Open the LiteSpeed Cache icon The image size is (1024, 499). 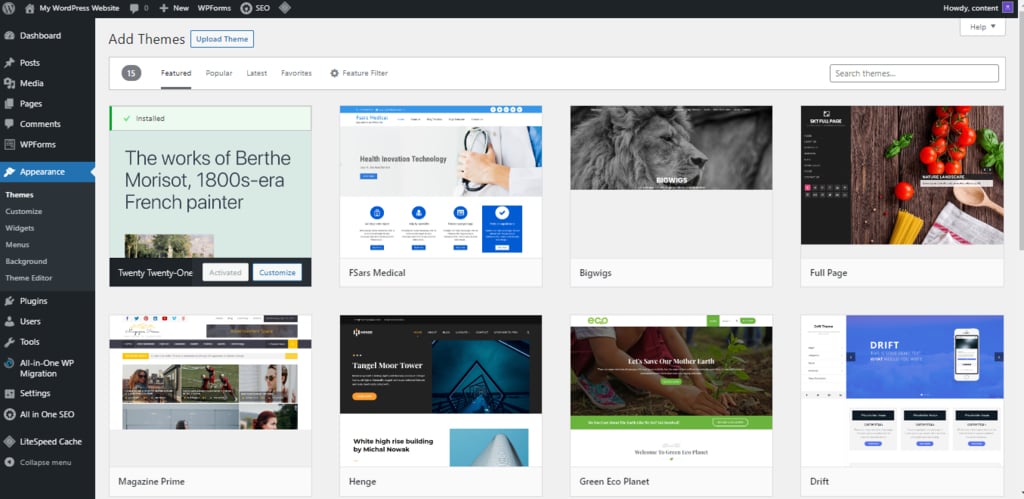point(9,441)
